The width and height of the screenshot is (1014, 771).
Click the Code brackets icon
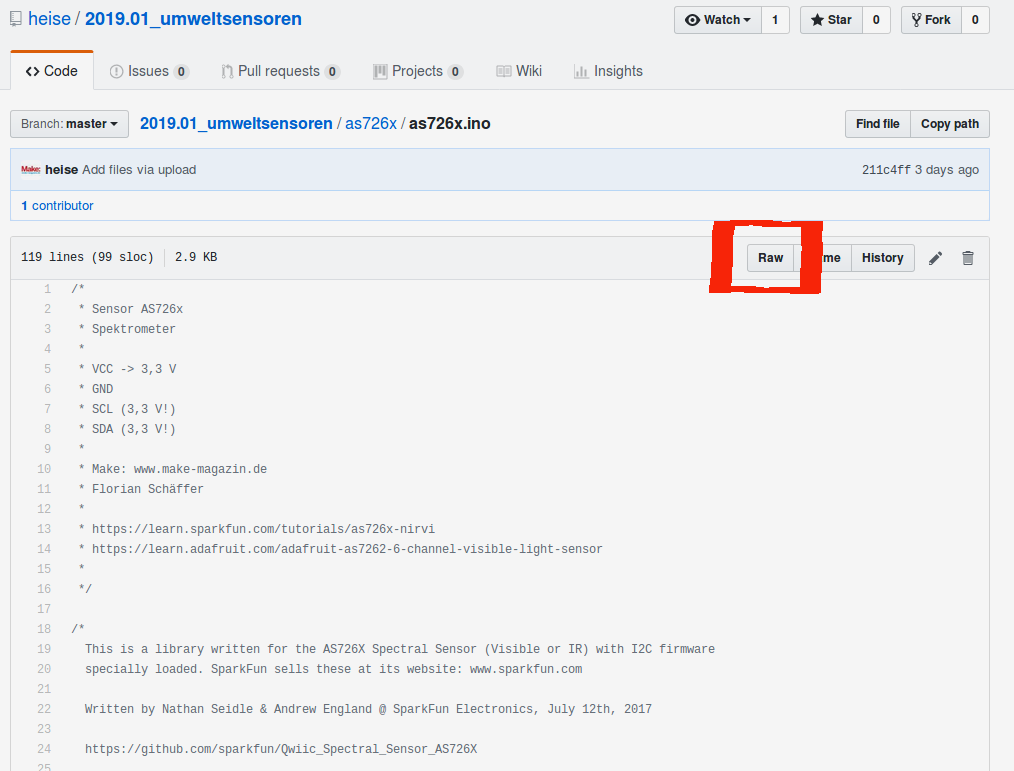click(32, 72)
